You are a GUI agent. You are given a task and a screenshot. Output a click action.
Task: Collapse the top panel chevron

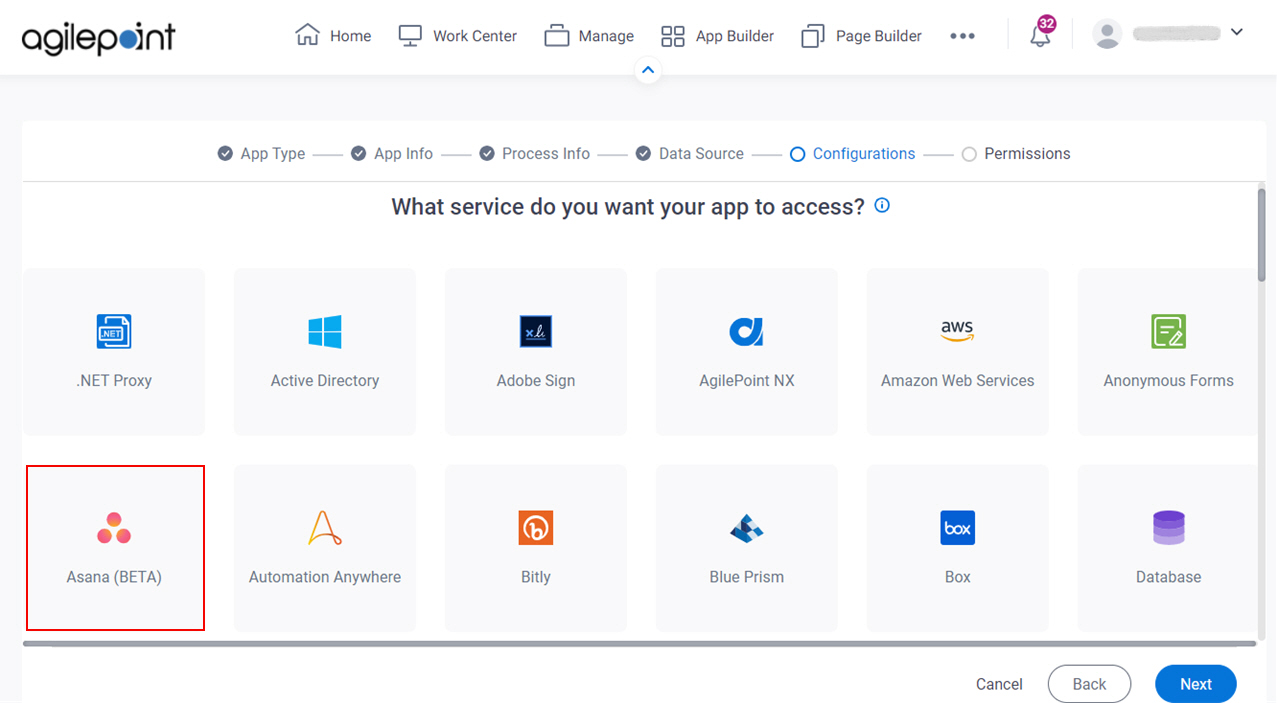[647, 70]
